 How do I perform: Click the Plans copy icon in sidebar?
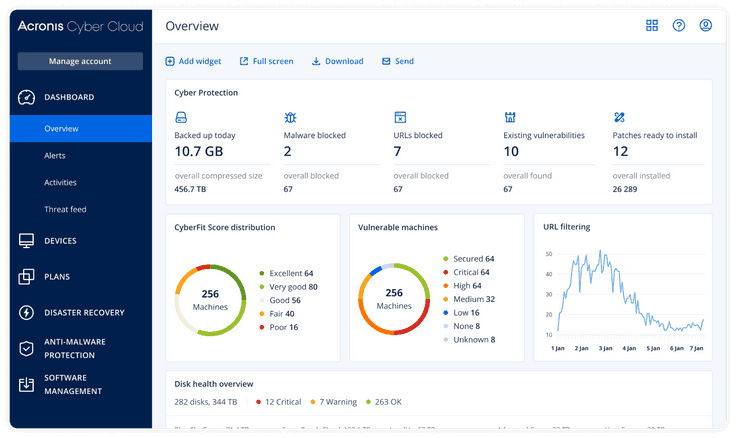26,277
